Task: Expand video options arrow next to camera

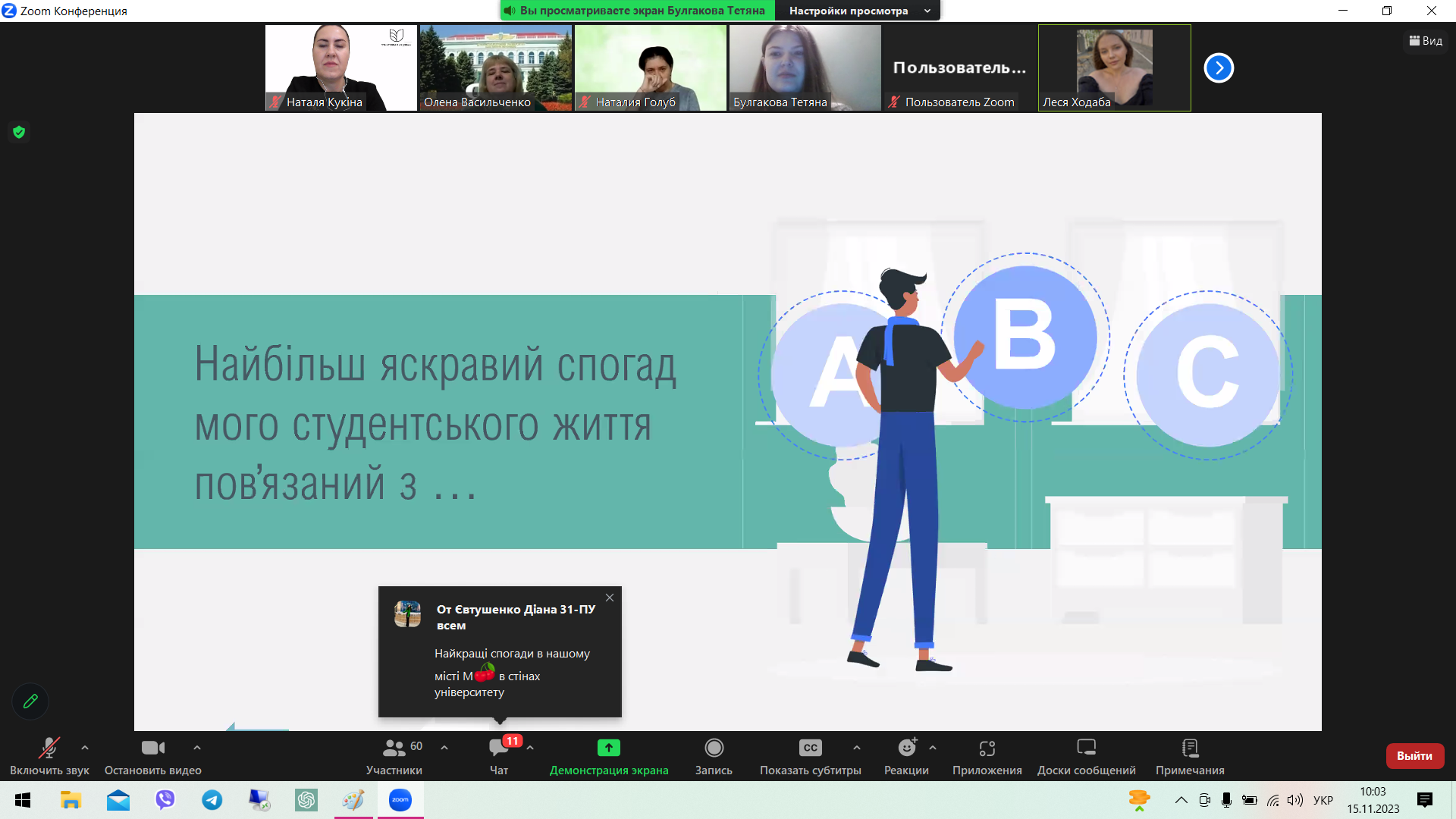Action: click(197, 748)
